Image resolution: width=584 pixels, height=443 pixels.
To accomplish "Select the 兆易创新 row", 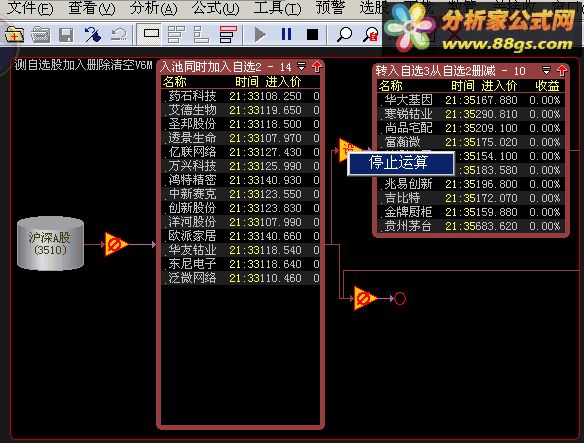I will [471, 184].
